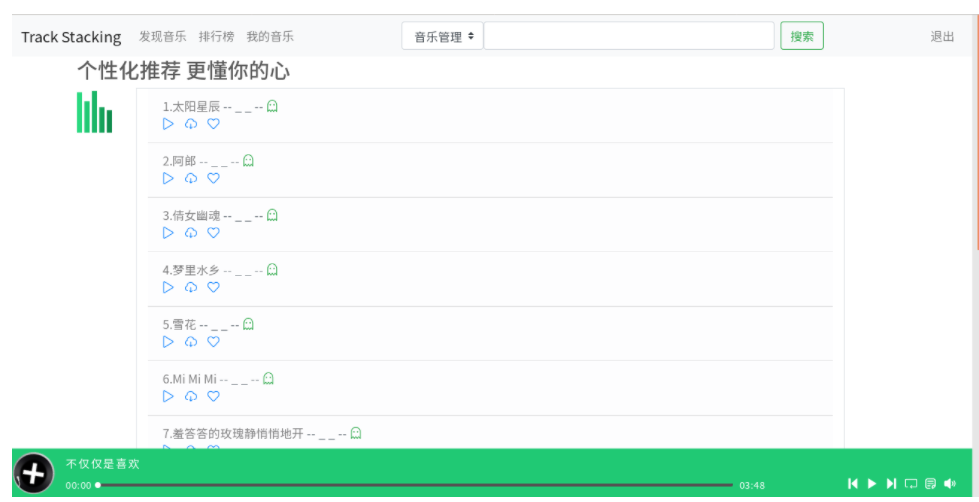Image resolution: width=979 pixels, height=502 pixels.
Task: Like the song 阿郎 with heart icon
Action: [214, 178]
